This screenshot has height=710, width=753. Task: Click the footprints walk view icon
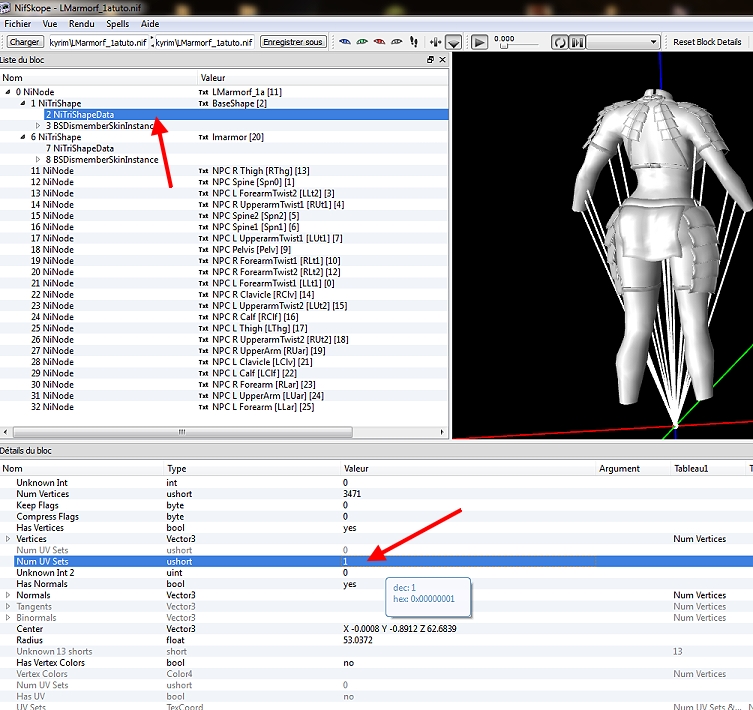pos(414,42)
